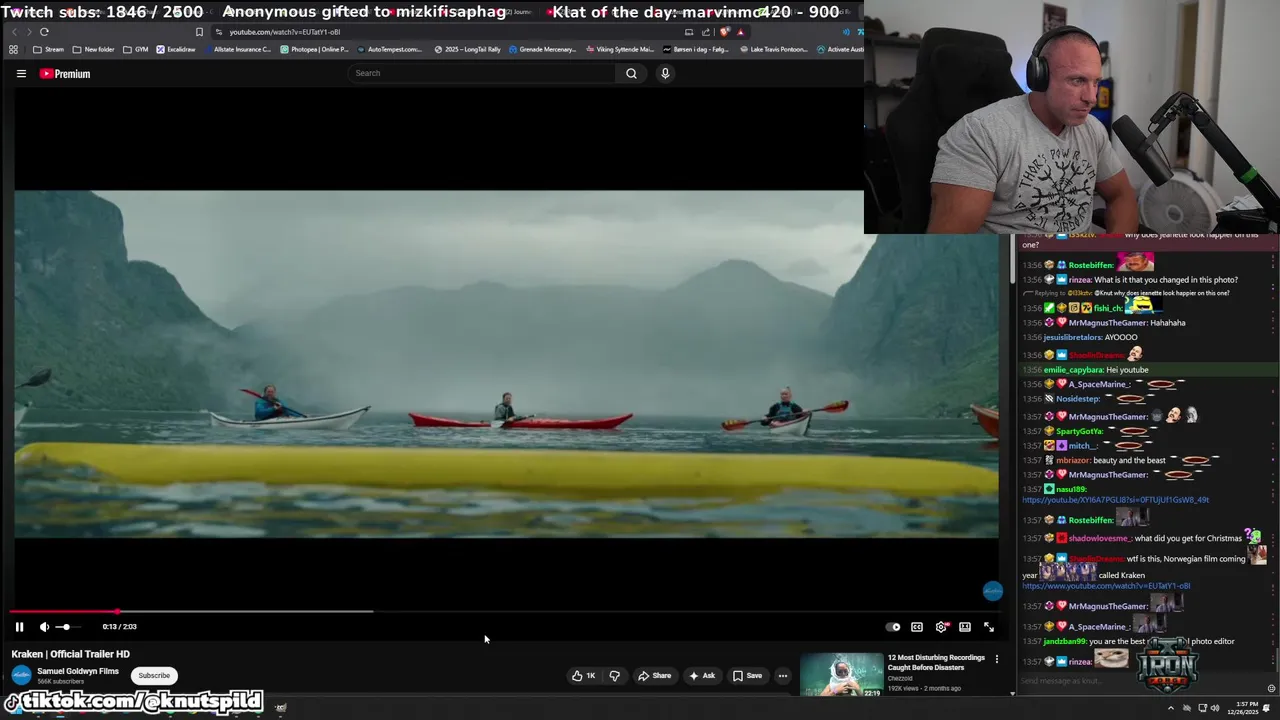Open the 12 Most Disturbing Recordings thumbnail

[x=841, y=675]
